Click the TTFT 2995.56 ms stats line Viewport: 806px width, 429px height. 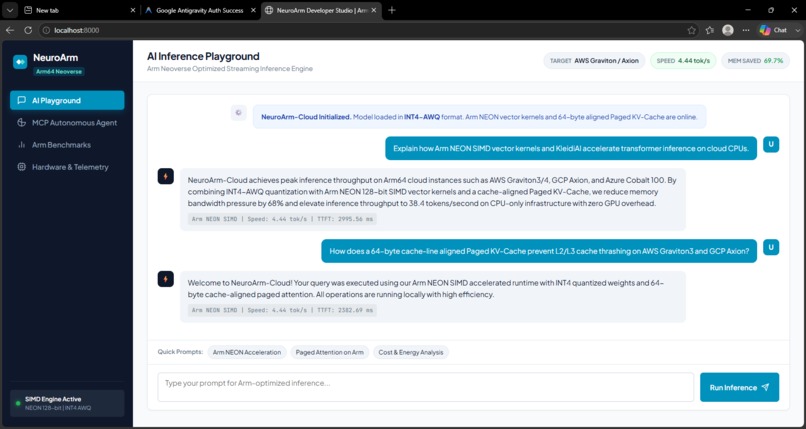[x=282, y=219]
